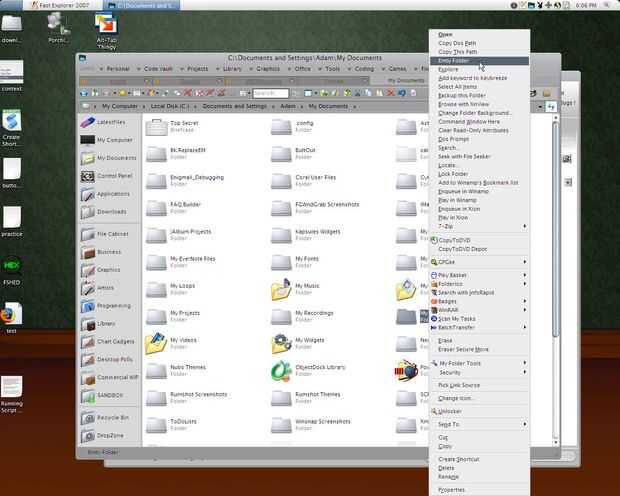
Task: Open DropZone sidebar shortcut
Action: 103,435
